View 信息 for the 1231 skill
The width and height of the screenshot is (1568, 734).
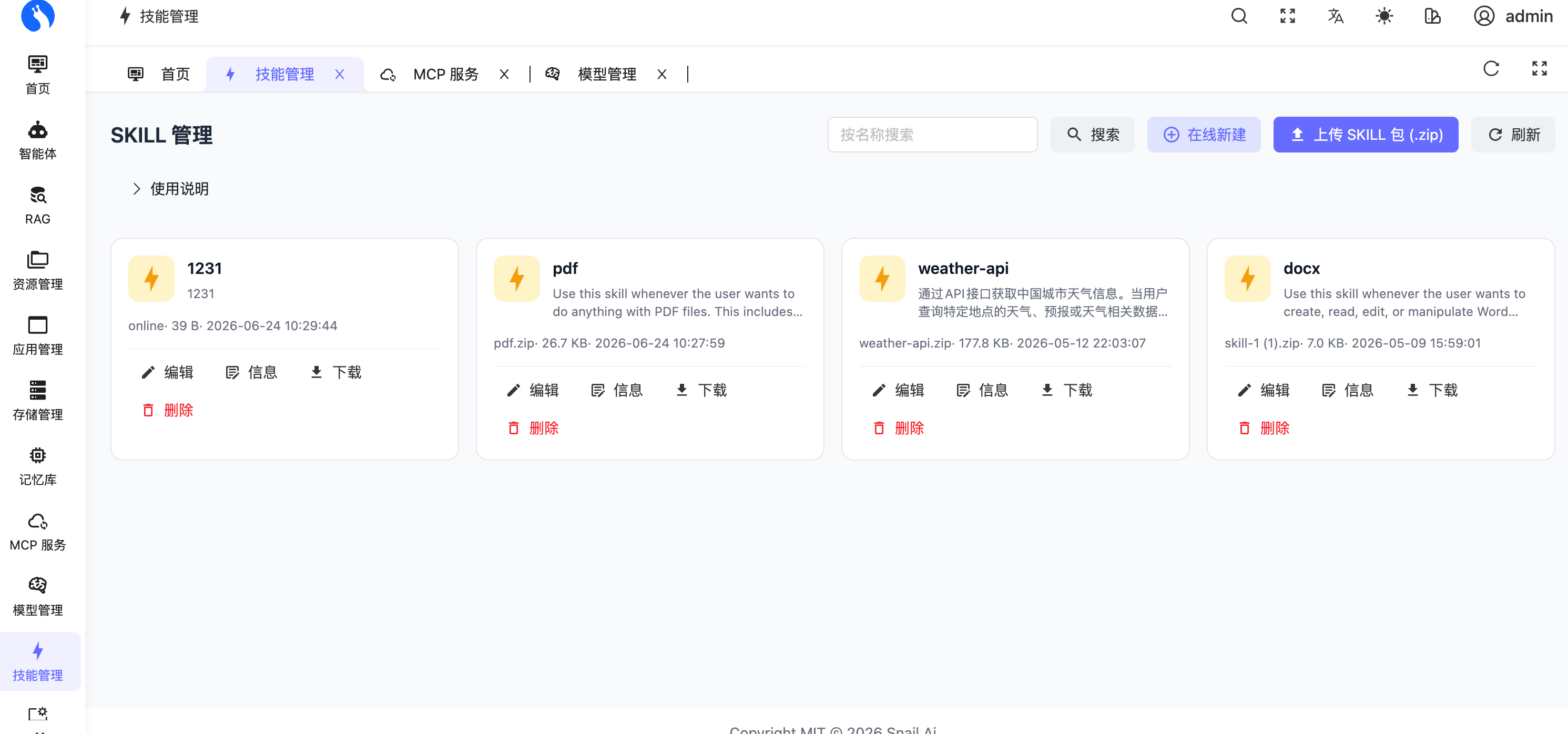pos(251,372)
